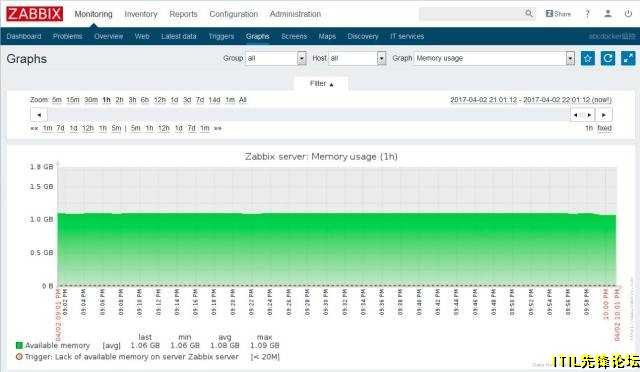Open the Group dropdown
Image resolution: width=640 pixels, height=372 pixels.
(x=276, y=58)
